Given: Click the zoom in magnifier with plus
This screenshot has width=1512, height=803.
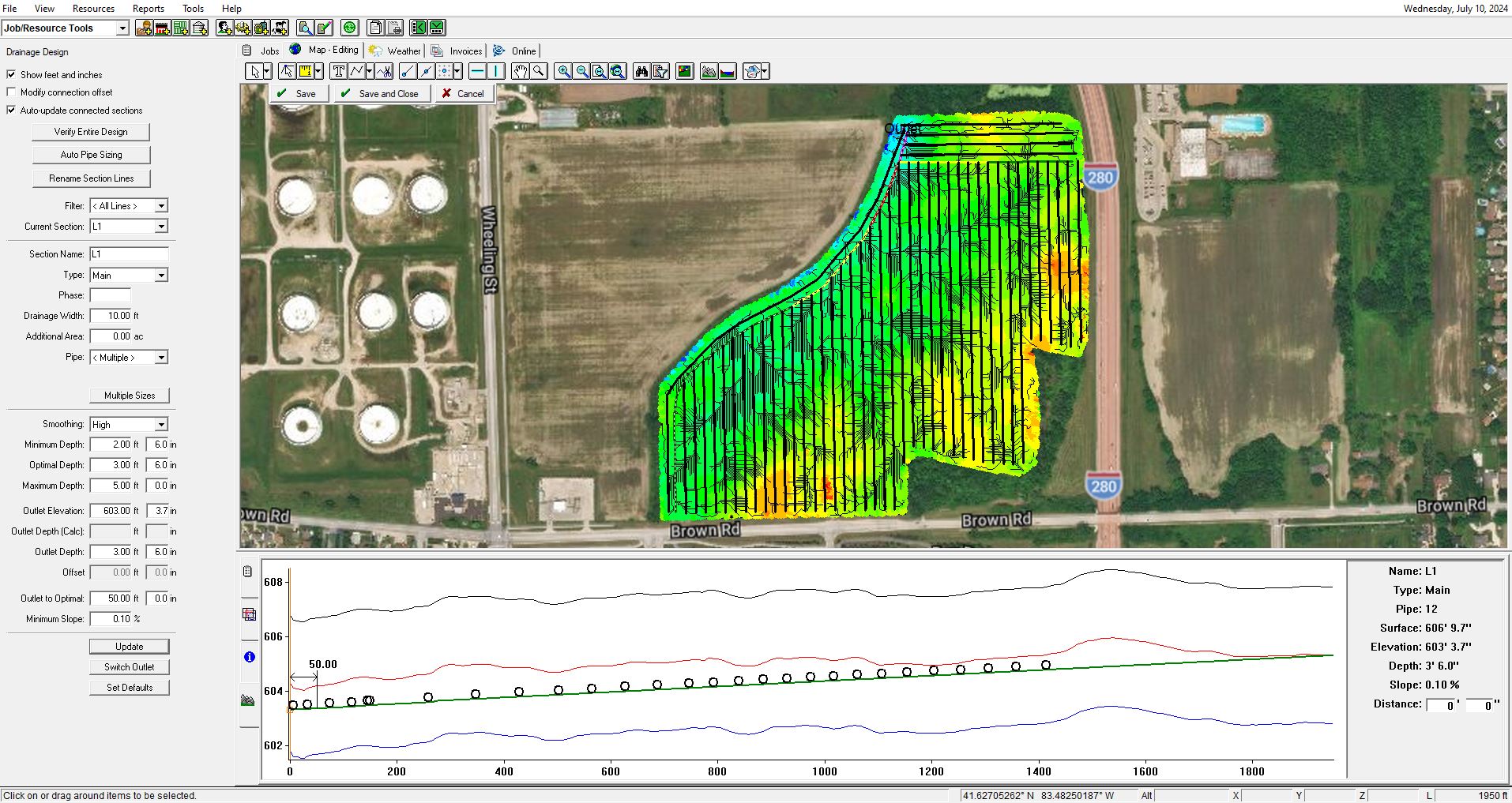Looking at the screenshot, I should (563, 72).
